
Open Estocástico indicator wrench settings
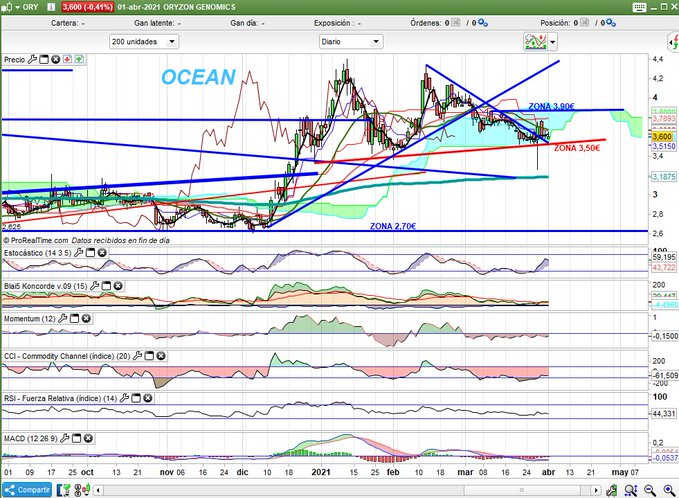tap(78, 252)
